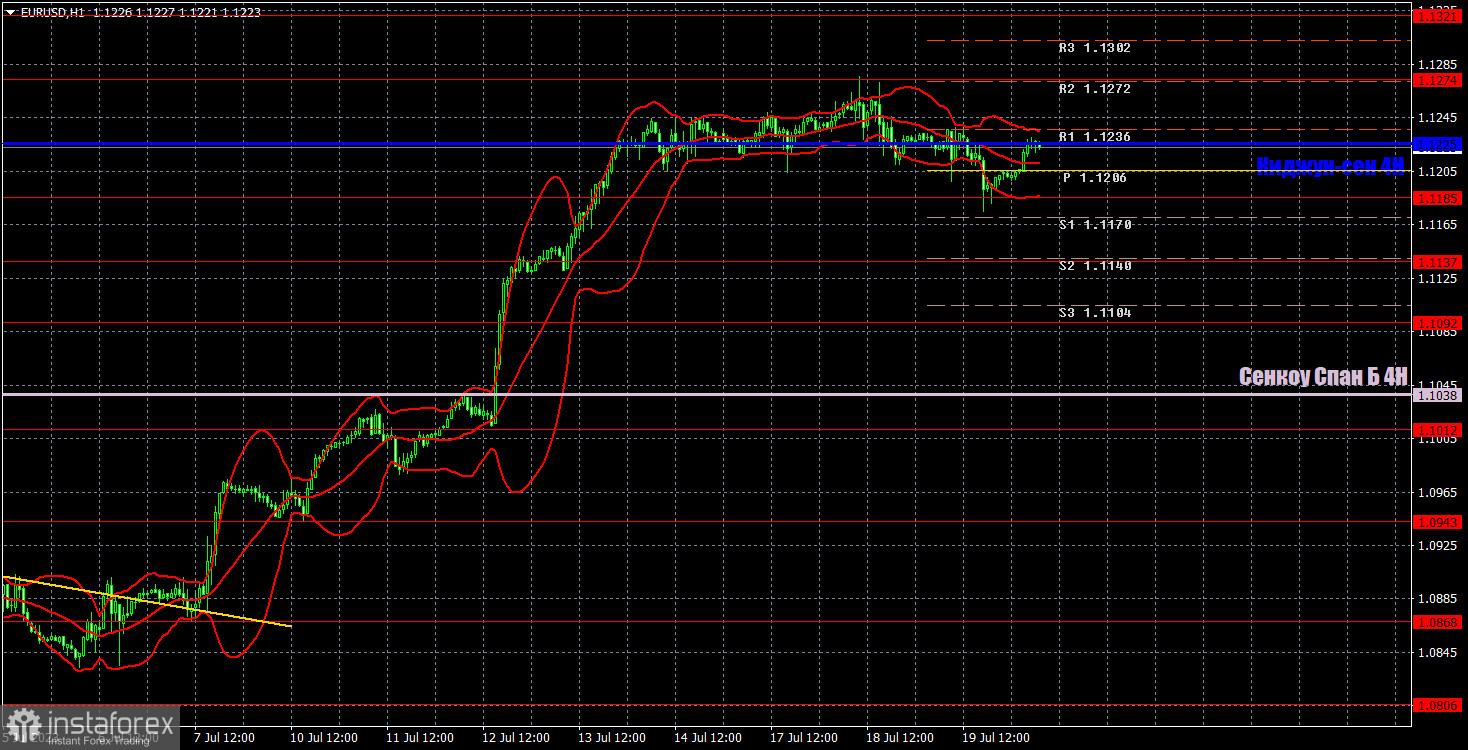Click the 14 Jul 12:00 time label
Screen dimensions: 1468x750
(x=707, y=738)
